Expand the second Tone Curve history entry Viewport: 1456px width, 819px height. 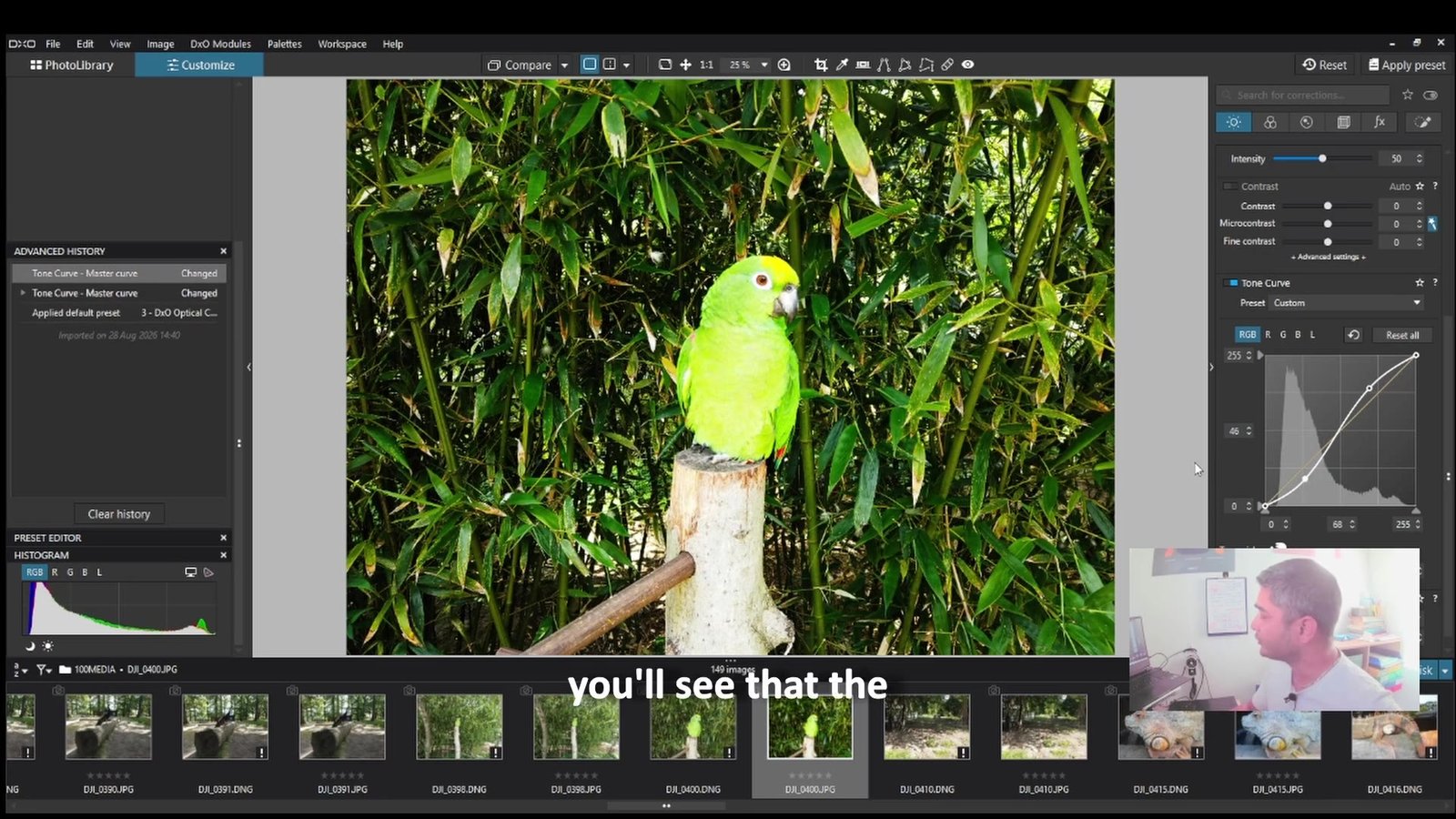[23, 293]
